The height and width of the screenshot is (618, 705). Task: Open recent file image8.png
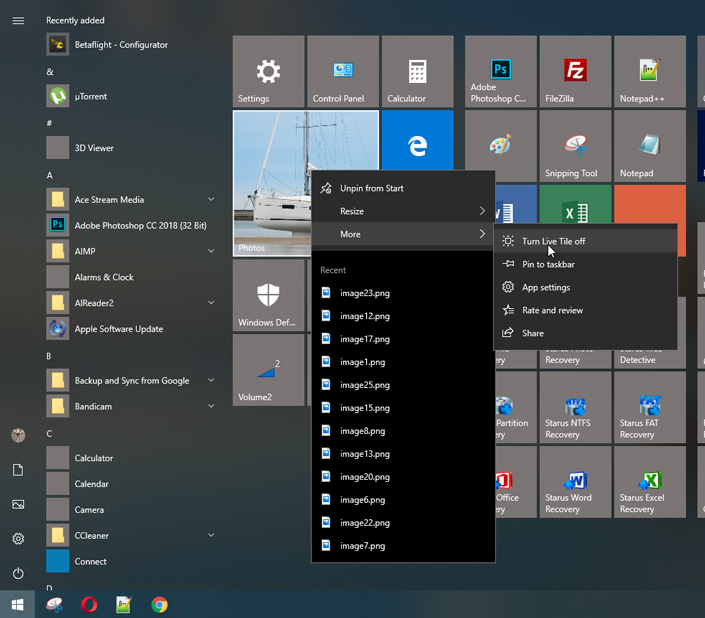point(403,431)
